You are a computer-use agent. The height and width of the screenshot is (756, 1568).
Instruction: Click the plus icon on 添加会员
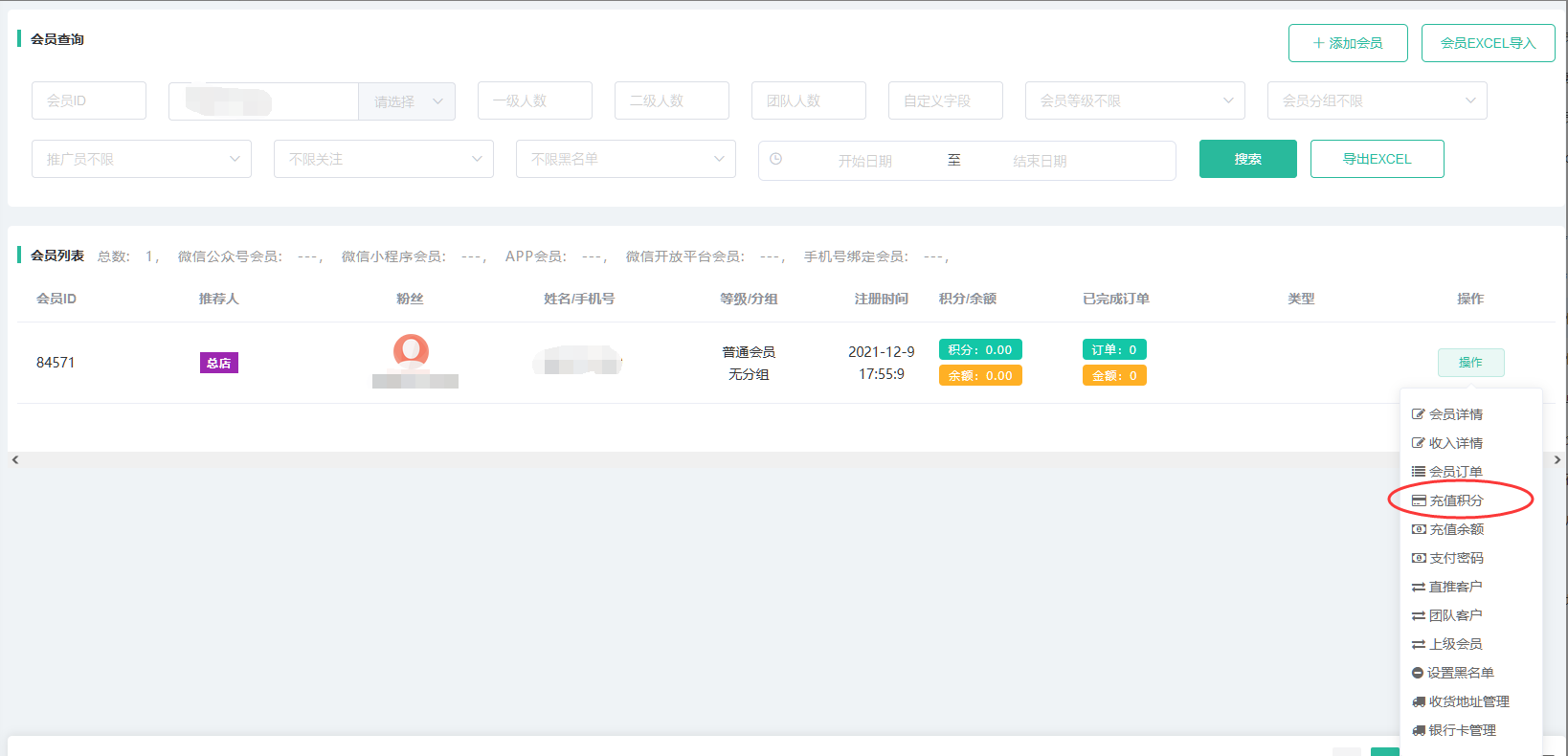[x=1318, y=43]
